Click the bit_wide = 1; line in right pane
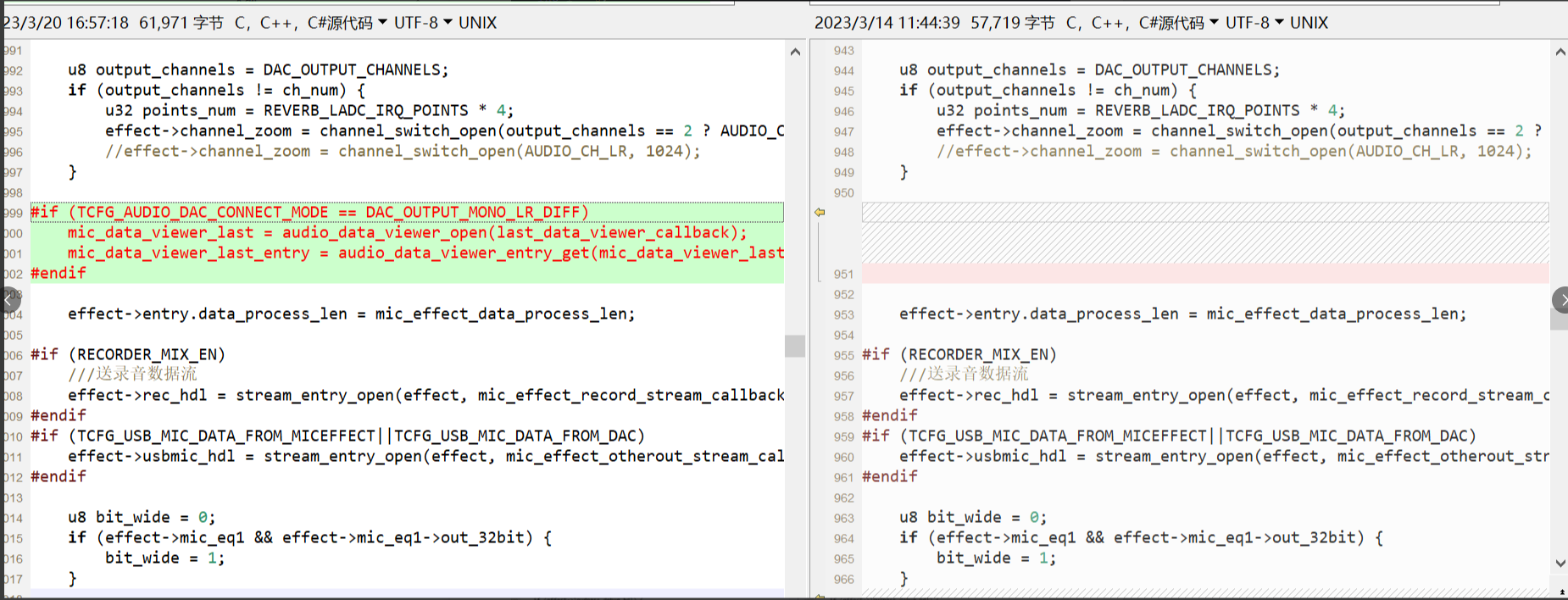 (997, 558)
